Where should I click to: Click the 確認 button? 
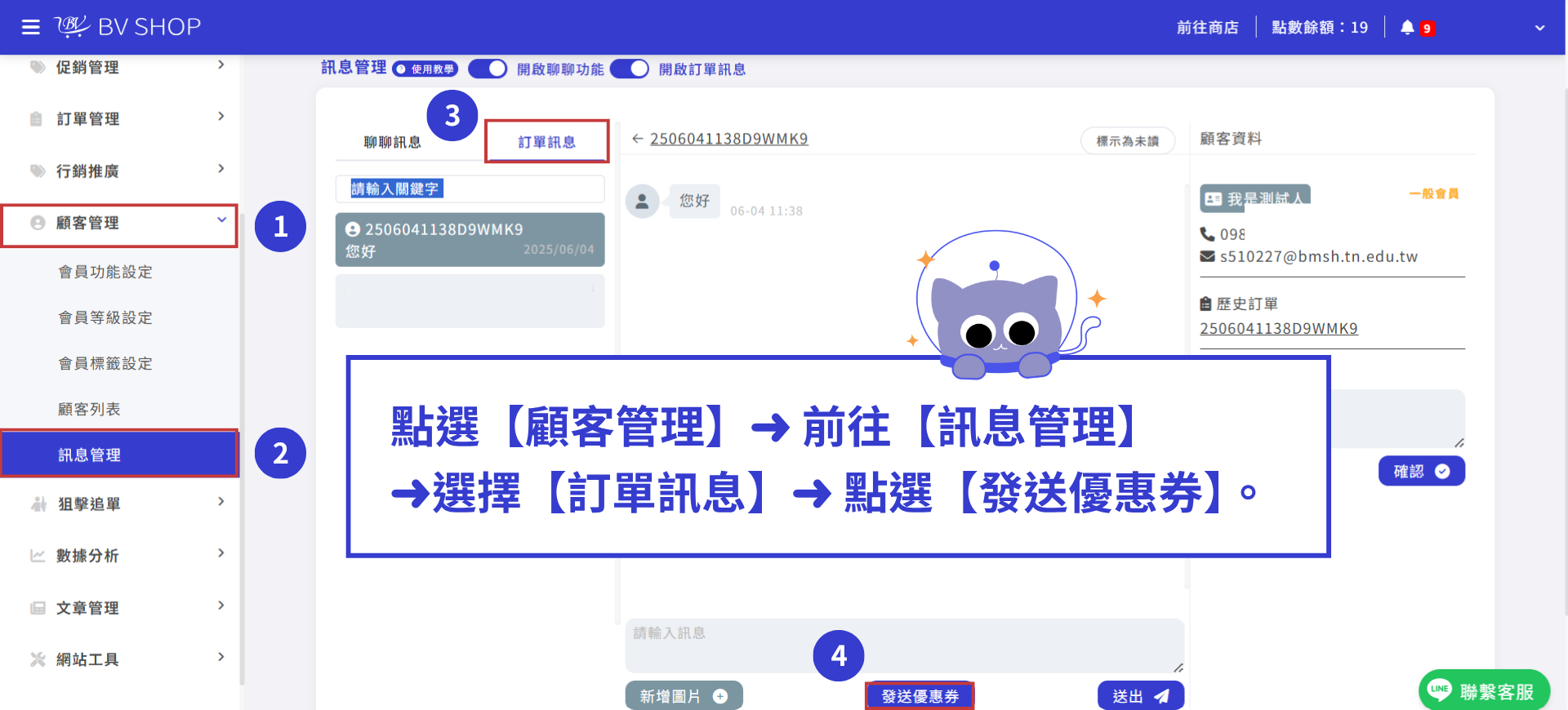pyautogui.click(x=1422, y=471)
